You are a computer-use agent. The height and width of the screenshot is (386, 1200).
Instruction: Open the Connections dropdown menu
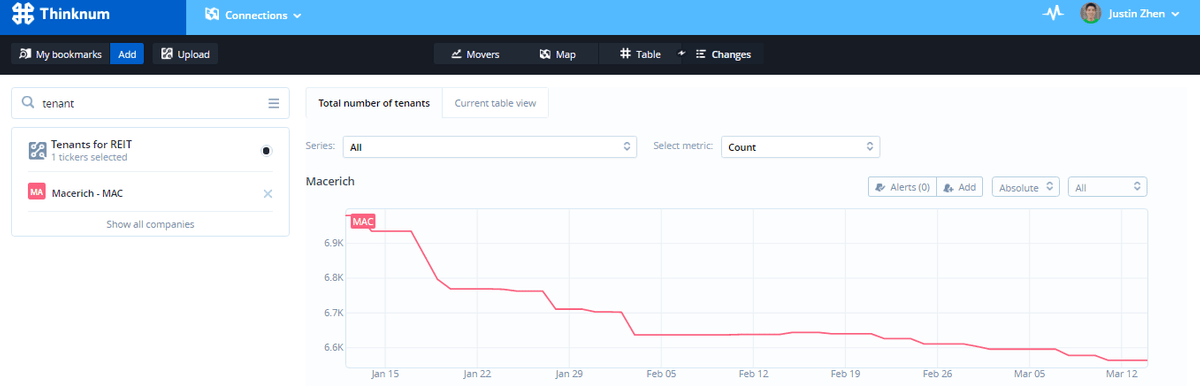click(253, 15)
